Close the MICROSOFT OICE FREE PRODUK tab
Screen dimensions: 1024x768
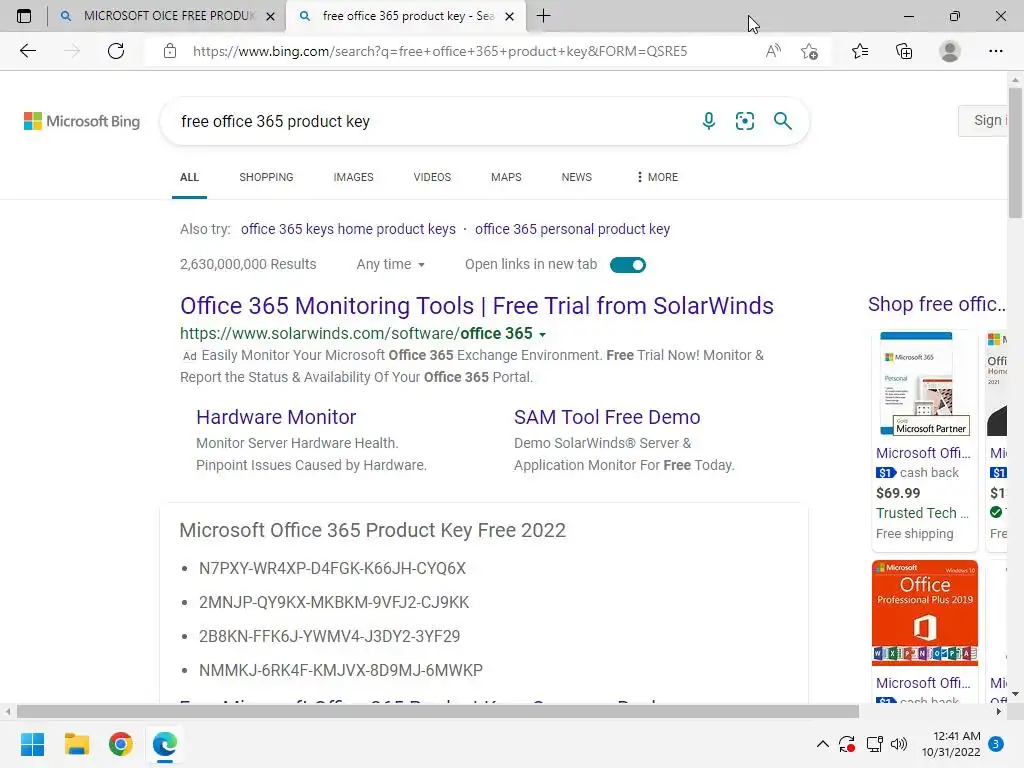(270, 16)
